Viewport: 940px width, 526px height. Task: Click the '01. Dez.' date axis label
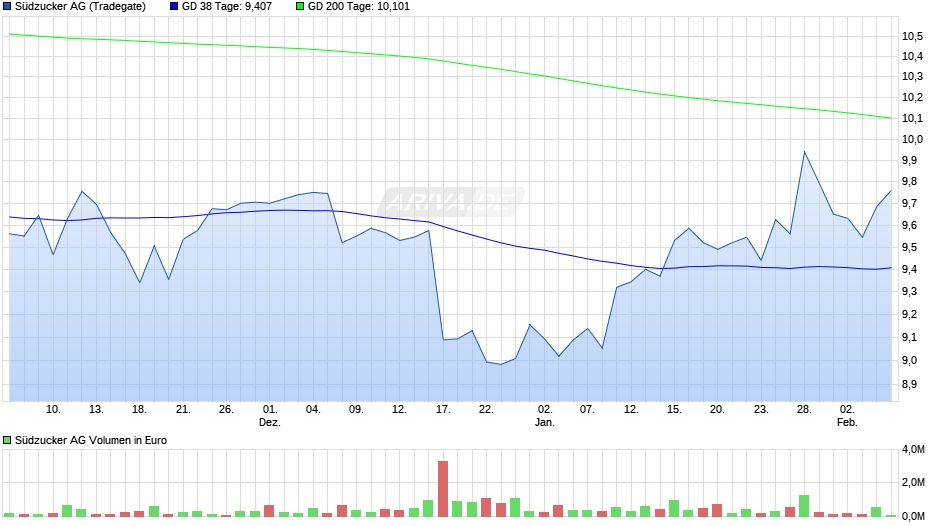coord(270,416)
